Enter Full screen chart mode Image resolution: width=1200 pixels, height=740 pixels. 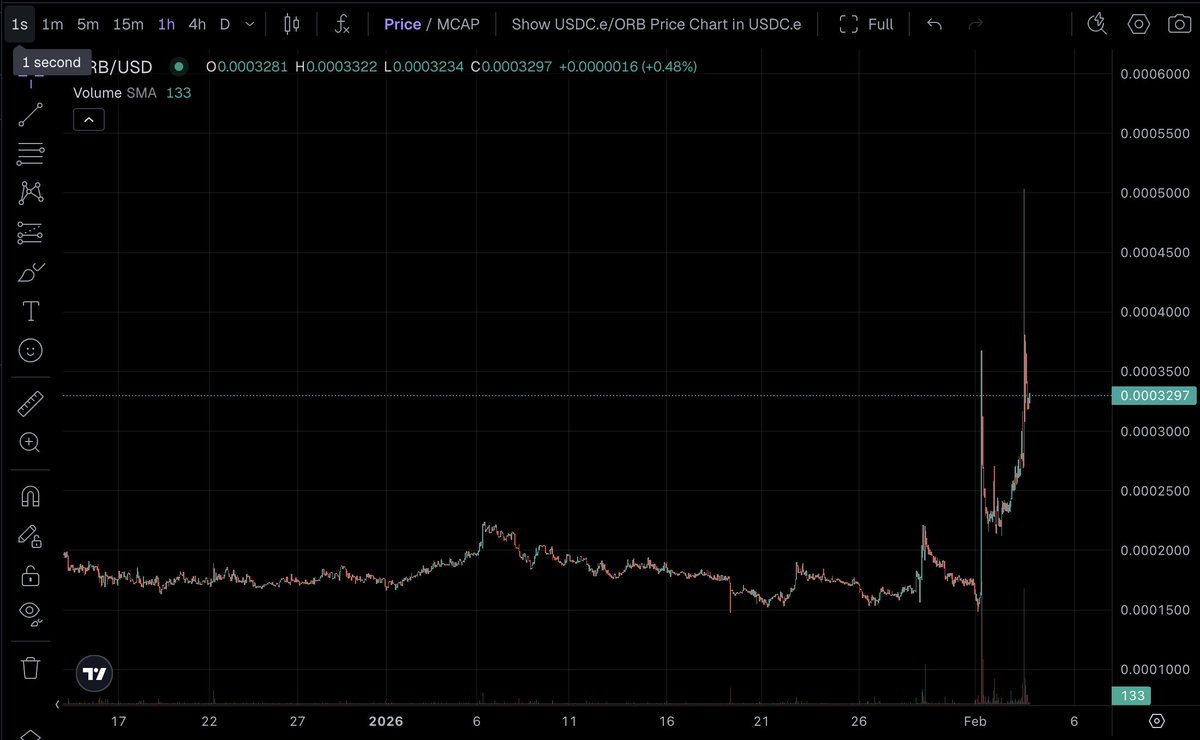[866, 24]
